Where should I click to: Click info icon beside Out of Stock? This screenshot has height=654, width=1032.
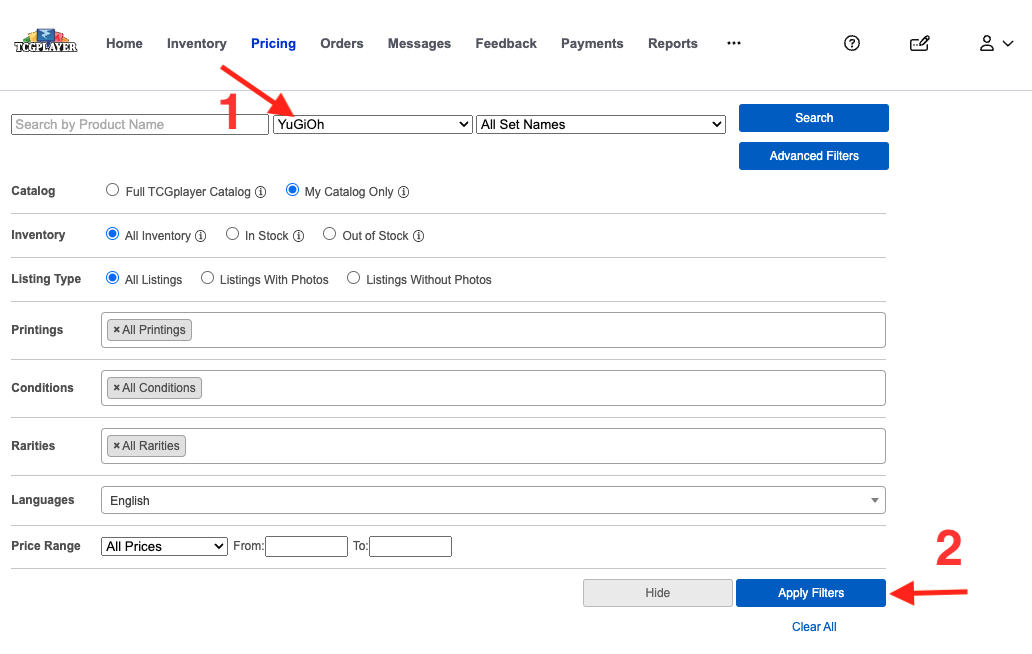click(419, 236)
